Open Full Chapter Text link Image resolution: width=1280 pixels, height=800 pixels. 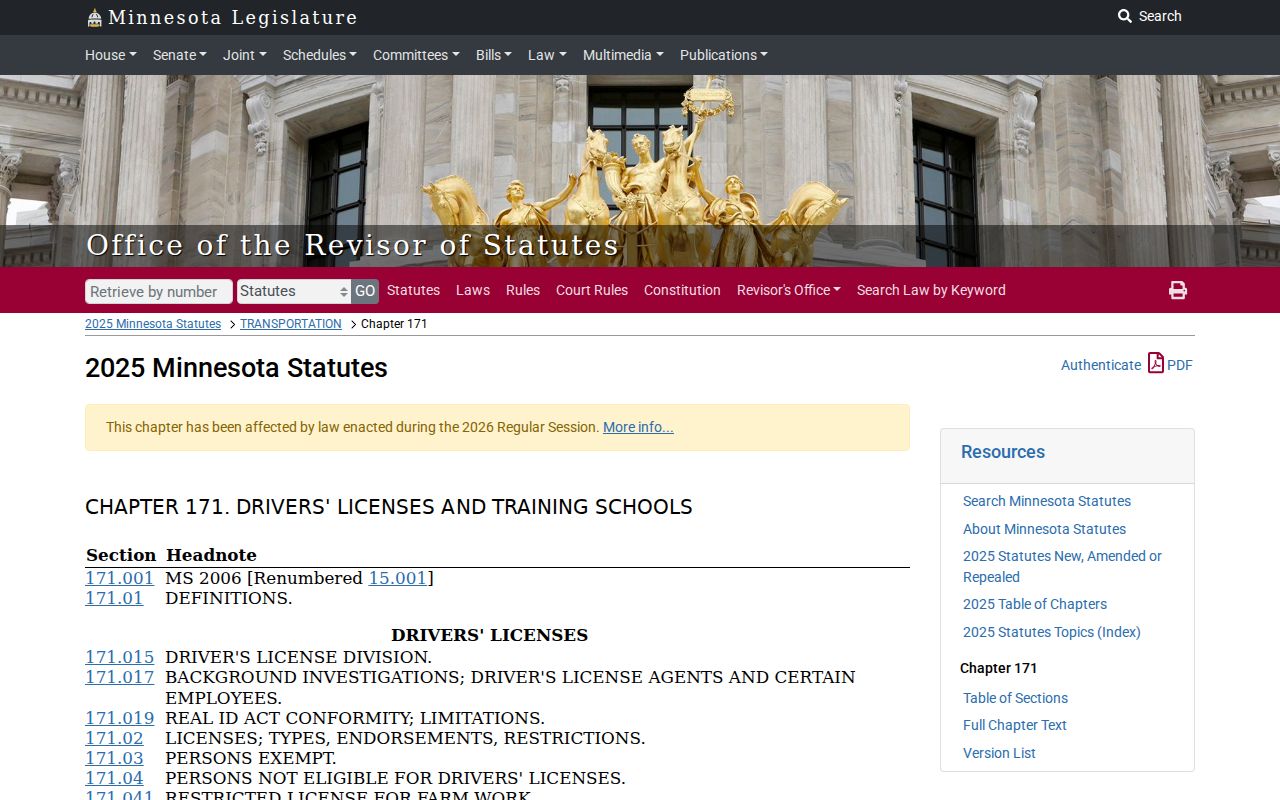tap(1015, 725)
